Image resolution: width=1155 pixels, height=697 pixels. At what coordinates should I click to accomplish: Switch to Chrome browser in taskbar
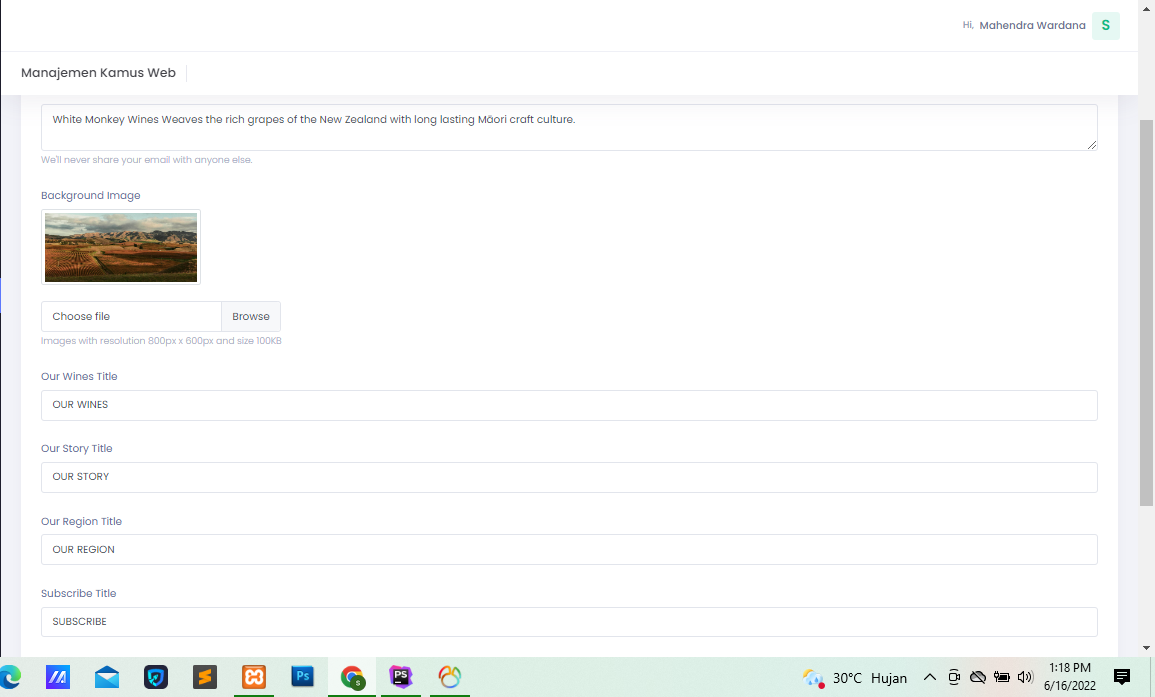point(352,677)
